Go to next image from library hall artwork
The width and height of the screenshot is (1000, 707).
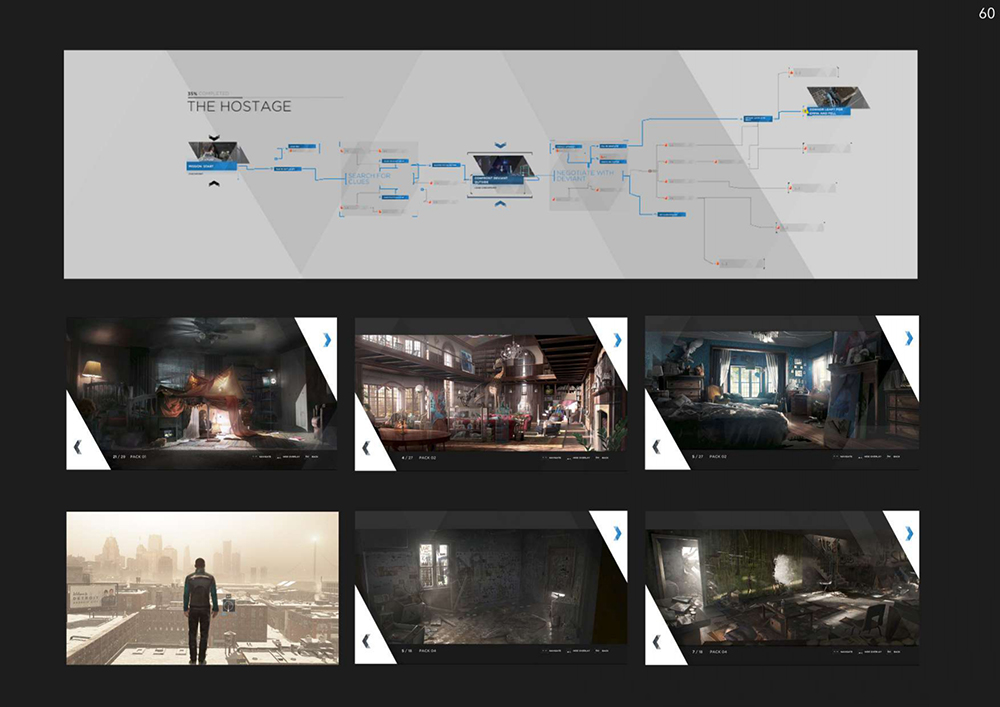point(617,340)
